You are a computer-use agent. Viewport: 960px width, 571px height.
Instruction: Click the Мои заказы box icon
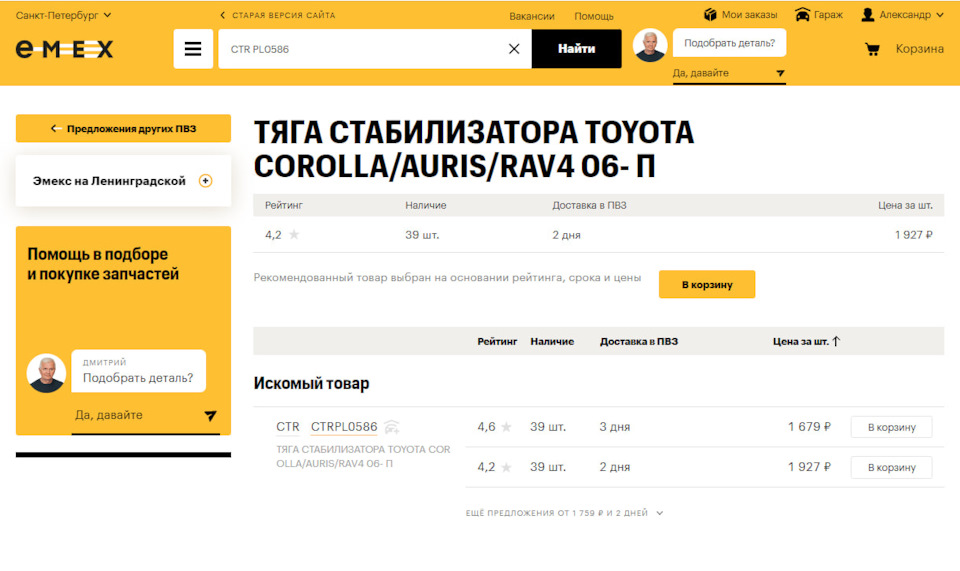pyautogui.click(x=710, y=15)
